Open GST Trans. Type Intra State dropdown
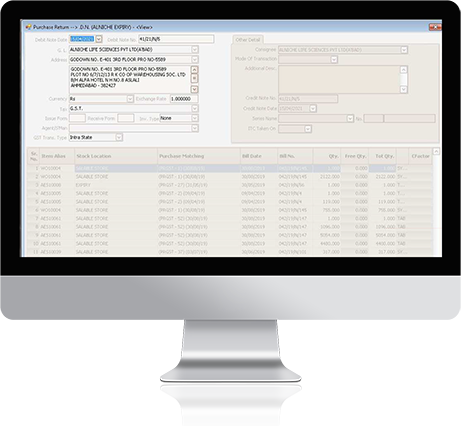461x426 pixels. [119, 137]
